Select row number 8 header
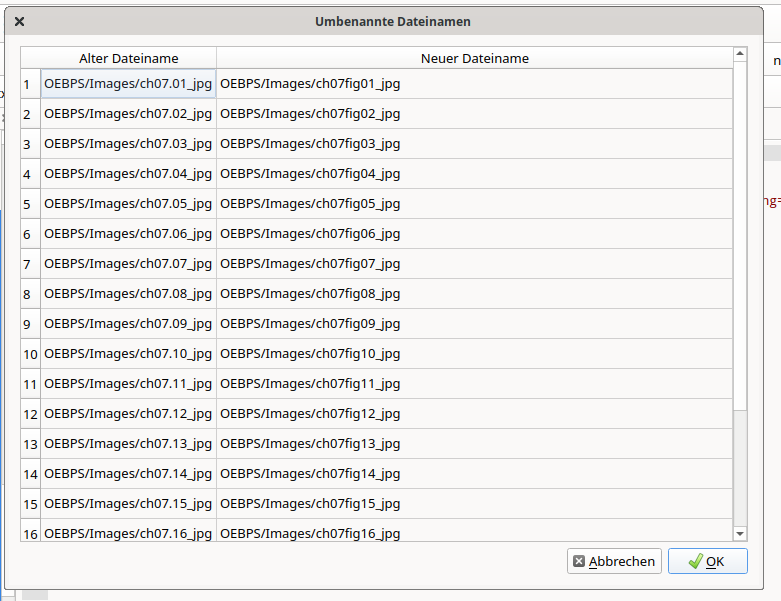 [30, 294]
